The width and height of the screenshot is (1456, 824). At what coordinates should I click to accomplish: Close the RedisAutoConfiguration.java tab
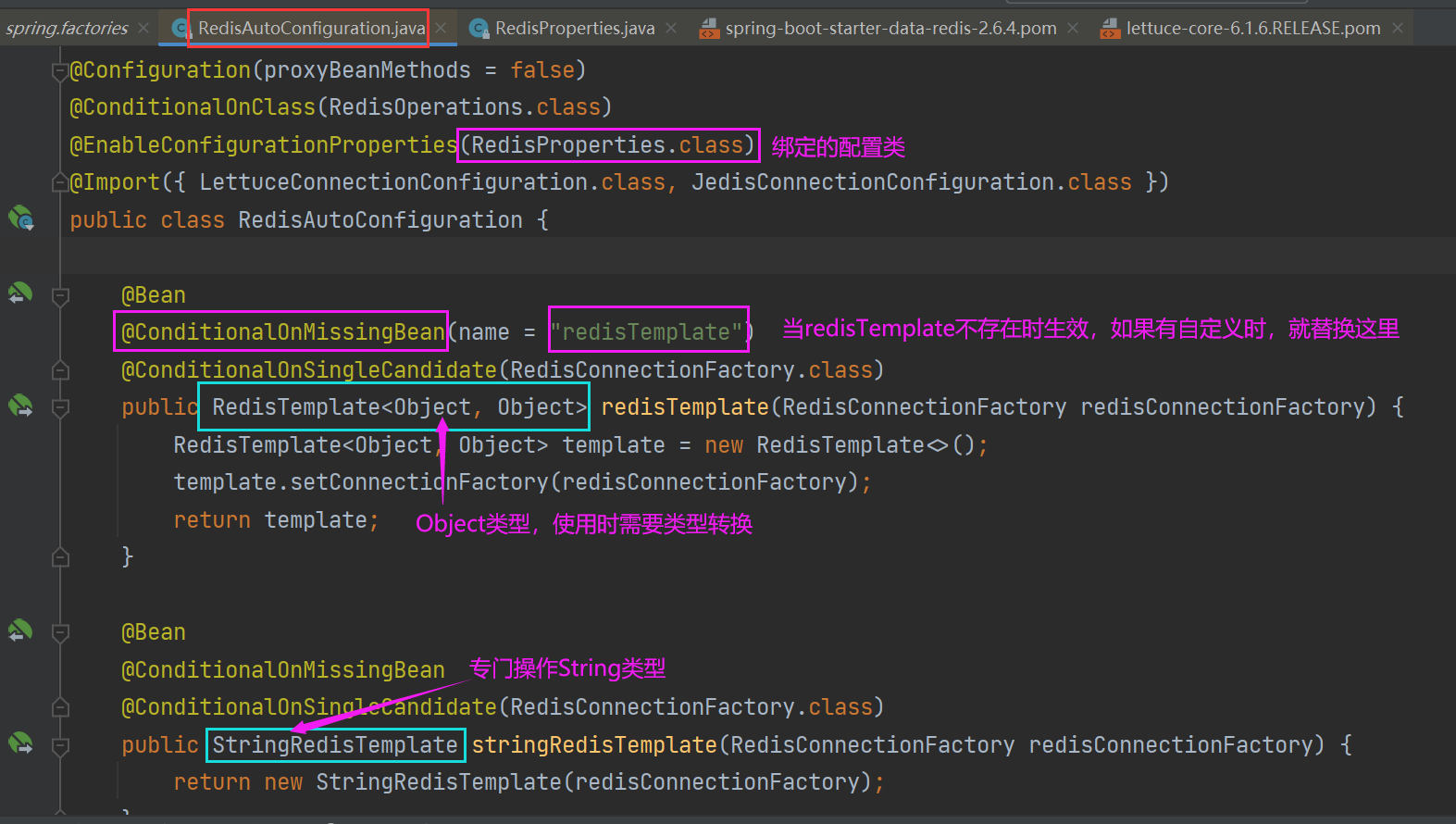click(x=442, y=29)
